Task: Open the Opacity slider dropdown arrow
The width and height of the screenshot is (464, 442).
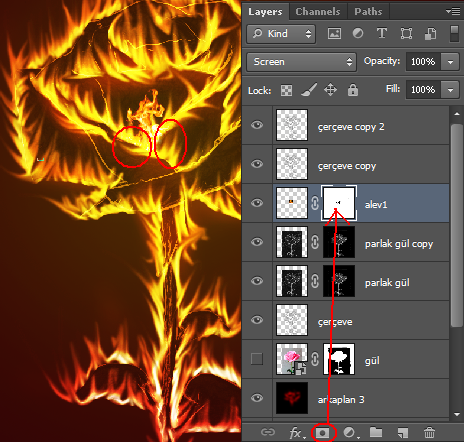Action: coord(450,62)
